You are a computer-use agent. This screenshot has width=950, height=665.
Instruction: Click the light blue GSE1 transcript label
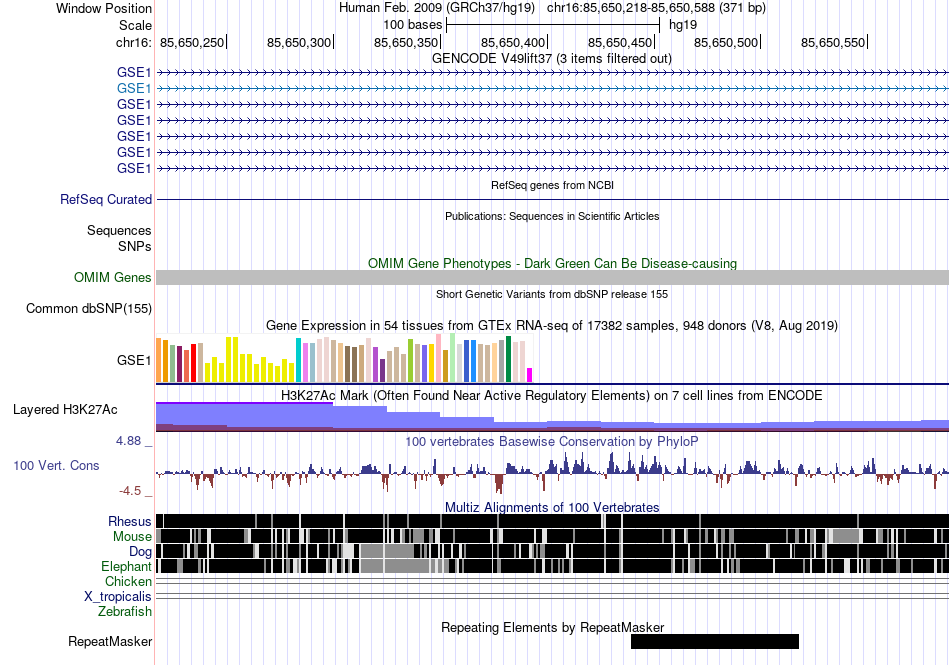click(134, 88)
